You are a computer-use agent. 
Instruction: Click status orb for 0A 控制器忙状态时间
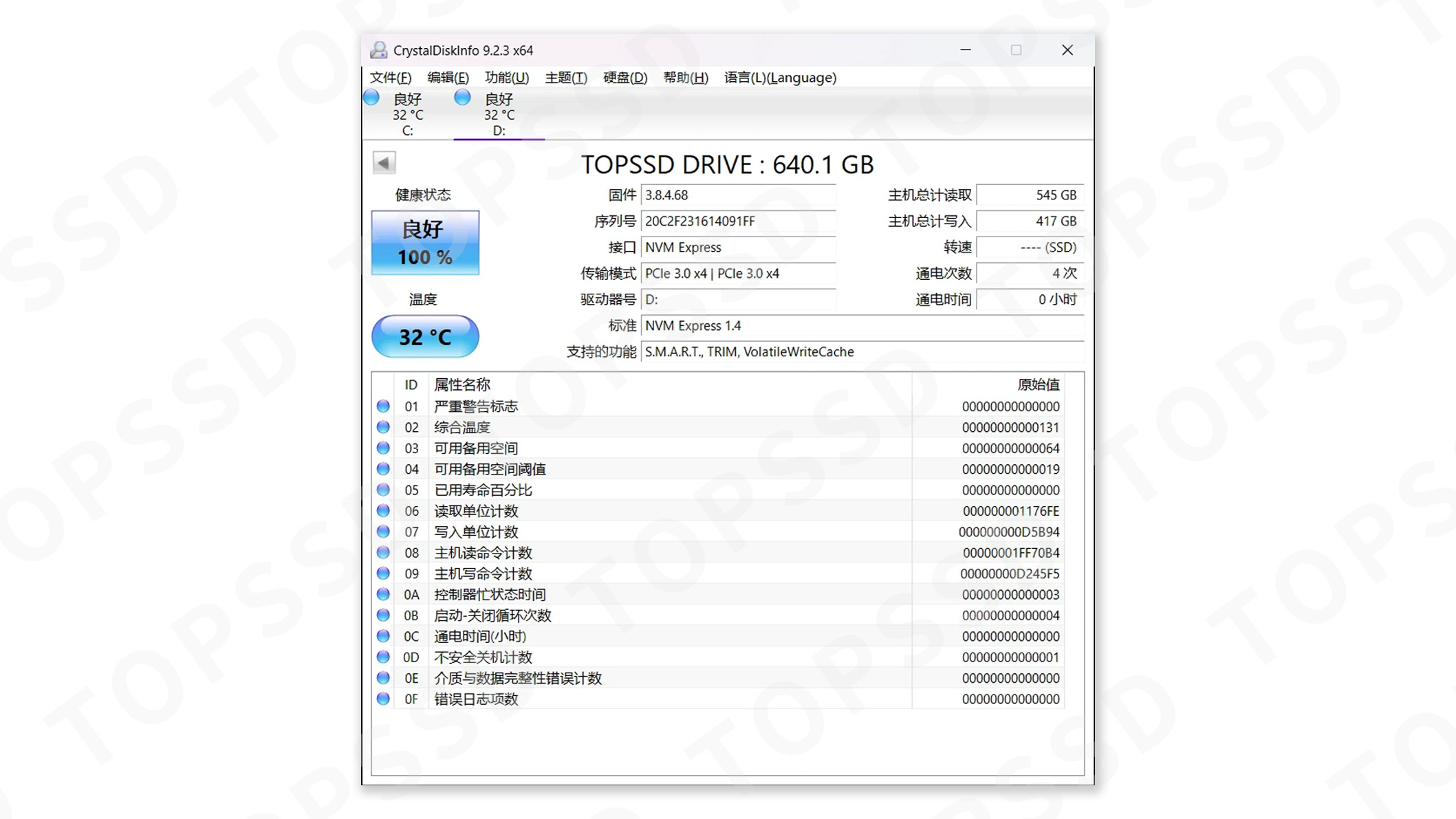[x=383, y=594]
